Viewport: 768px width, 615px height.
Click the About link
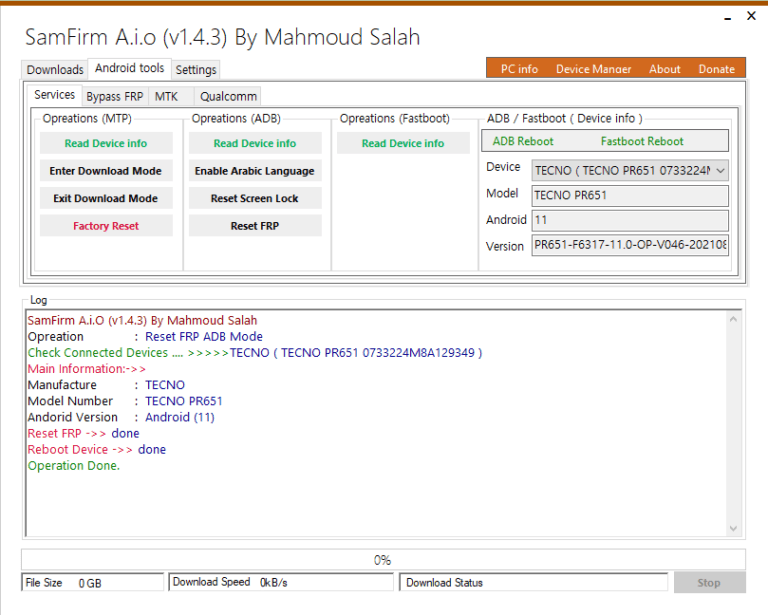(665, 69)
